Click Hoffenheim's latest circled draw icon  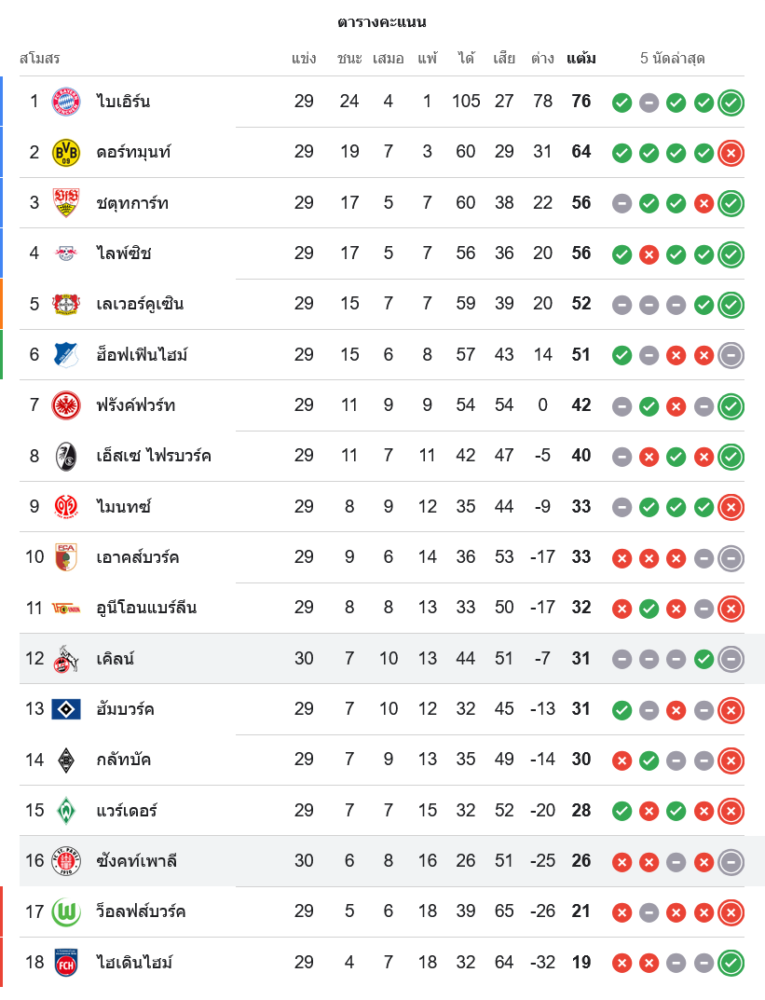tap(731, 354)
